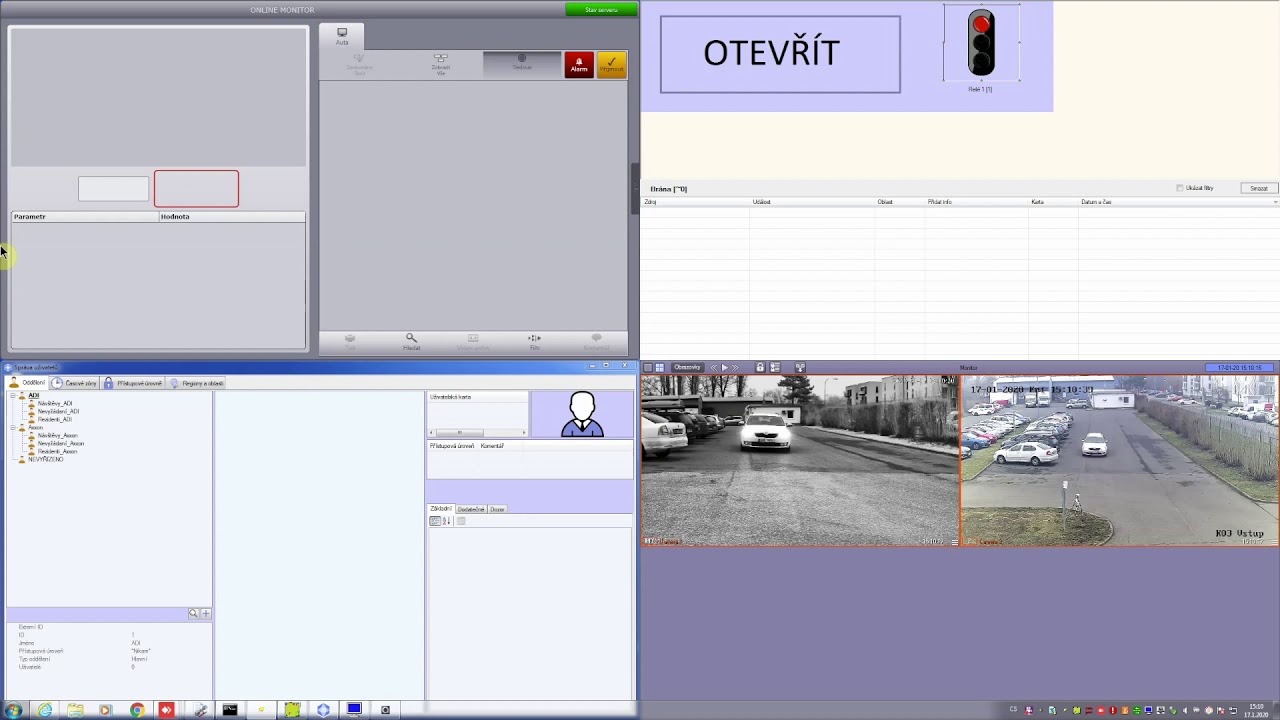
Task: Open the Windows Start menu
Action: (13, 710)
